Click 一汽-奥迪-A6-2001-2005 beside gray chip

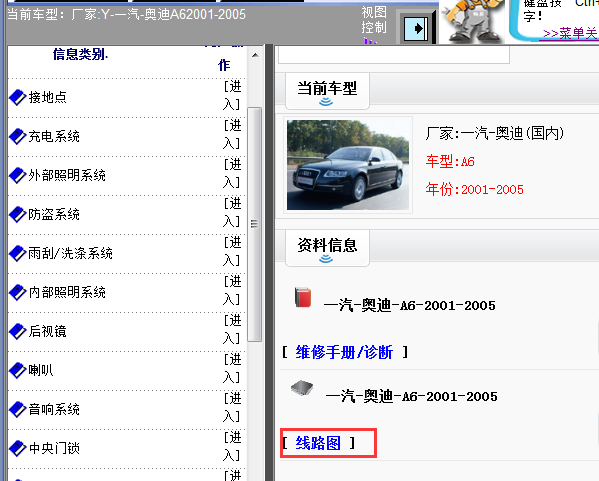point(411,396)
